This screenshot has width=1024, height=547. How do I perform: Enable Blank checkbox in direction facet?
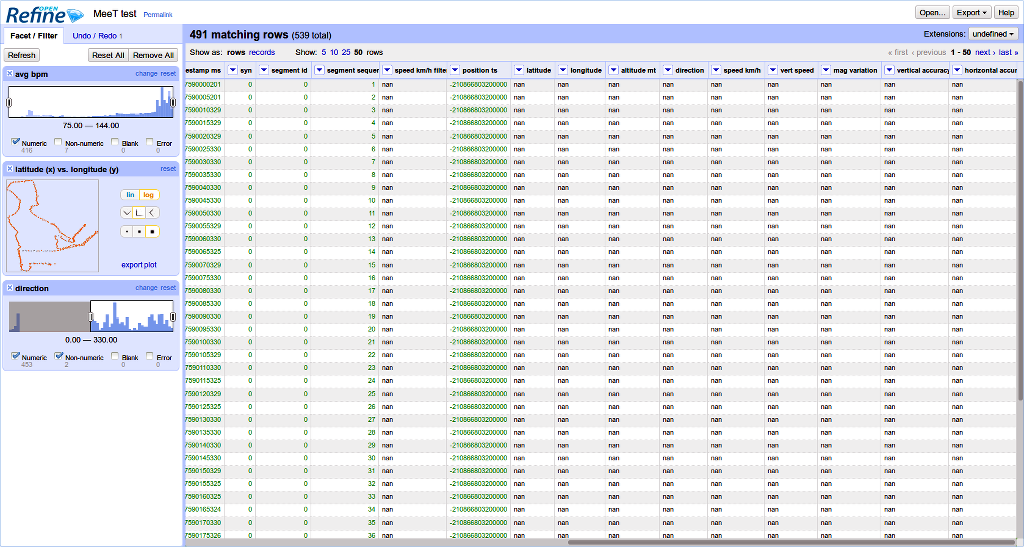(x=116, y=356)
